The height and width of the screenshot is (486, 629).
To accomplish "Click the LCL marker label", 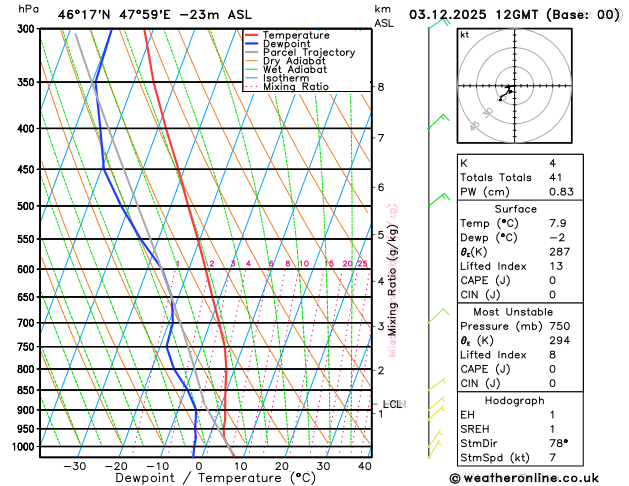I will 392,404.
